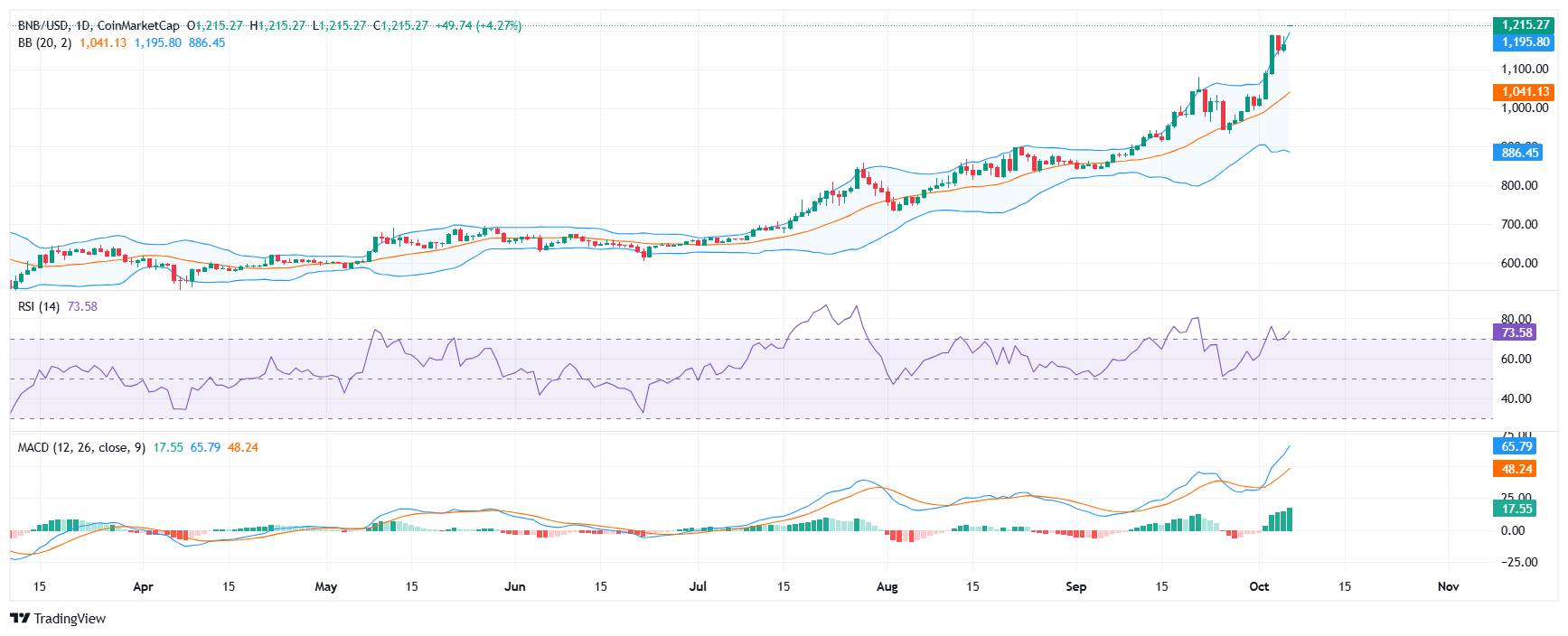
Task: Click the green 1,215.27 current price tag
Action: pyautogui.click(x=1525, y=25)
